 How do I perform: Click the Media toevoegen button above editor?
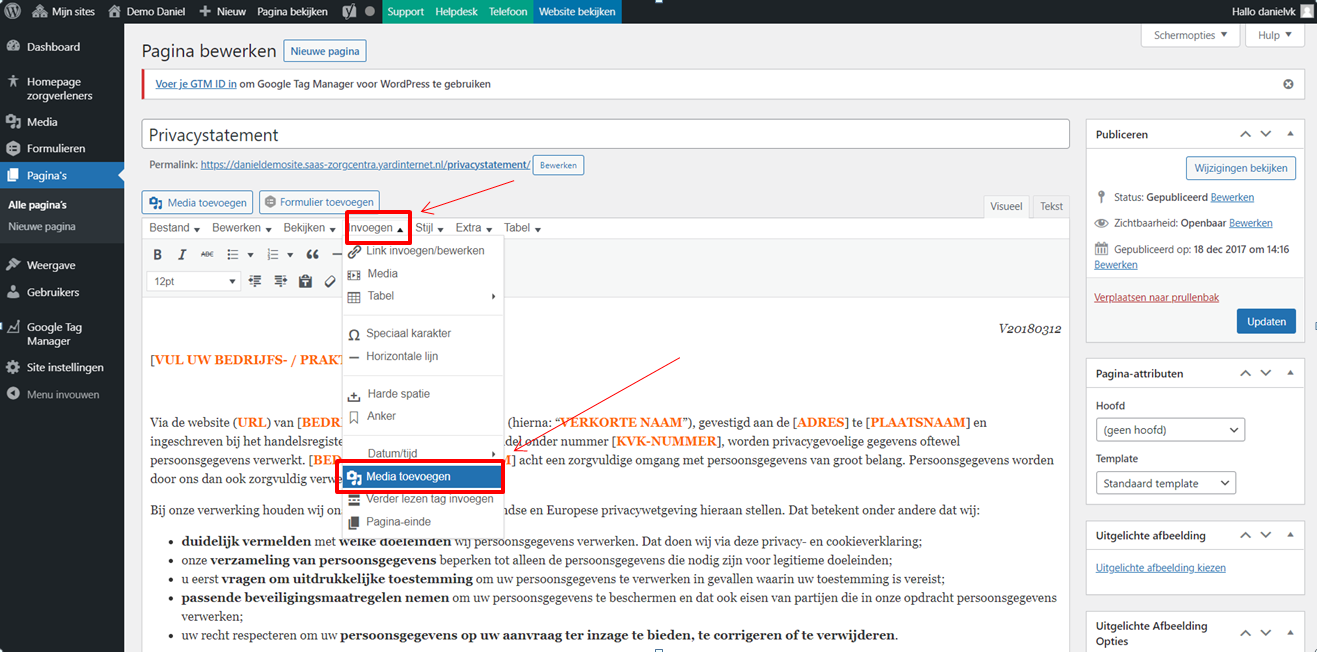pyautogui.click(x=197, y=202)
